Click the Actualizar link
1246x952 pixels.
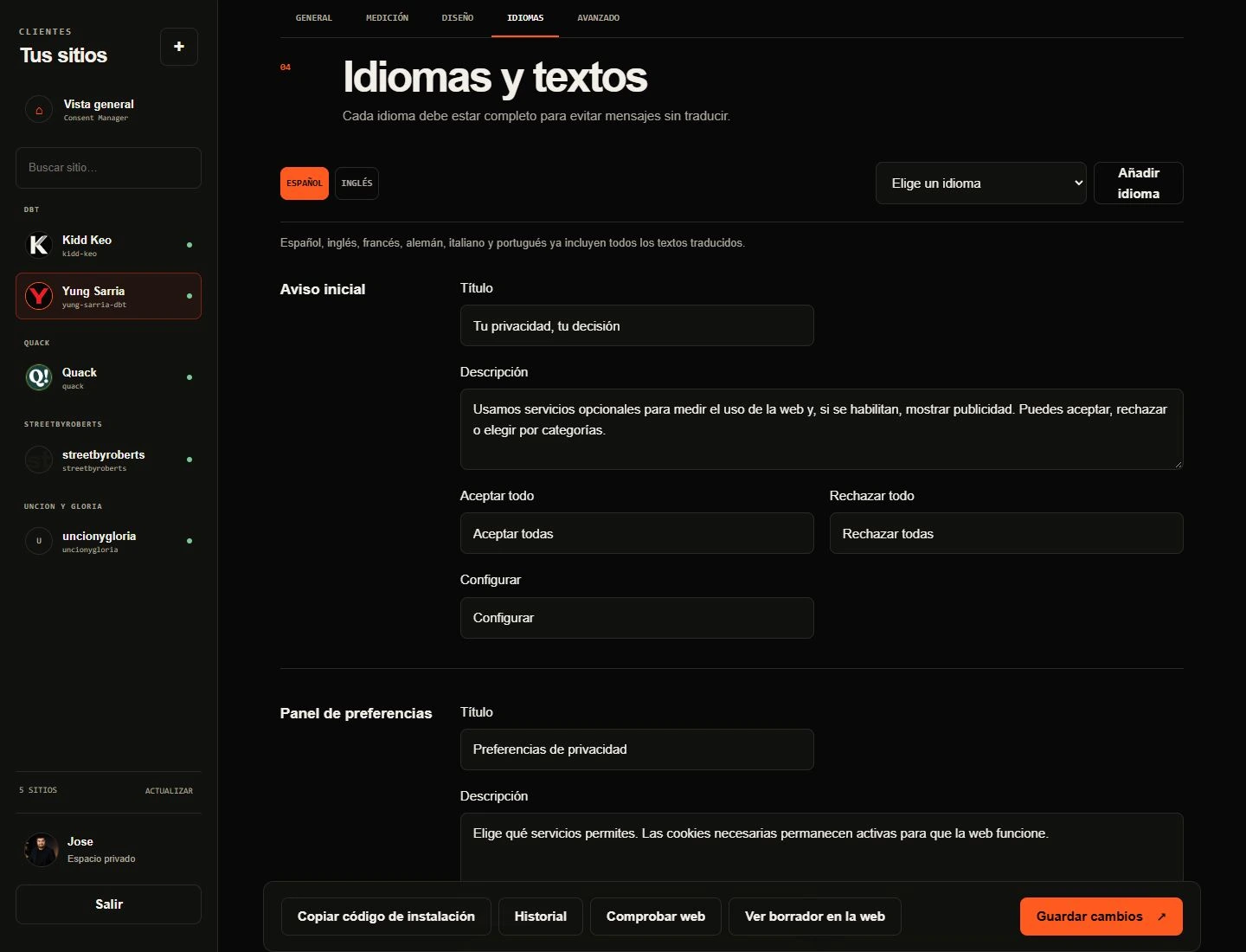(x=169, y=791)
